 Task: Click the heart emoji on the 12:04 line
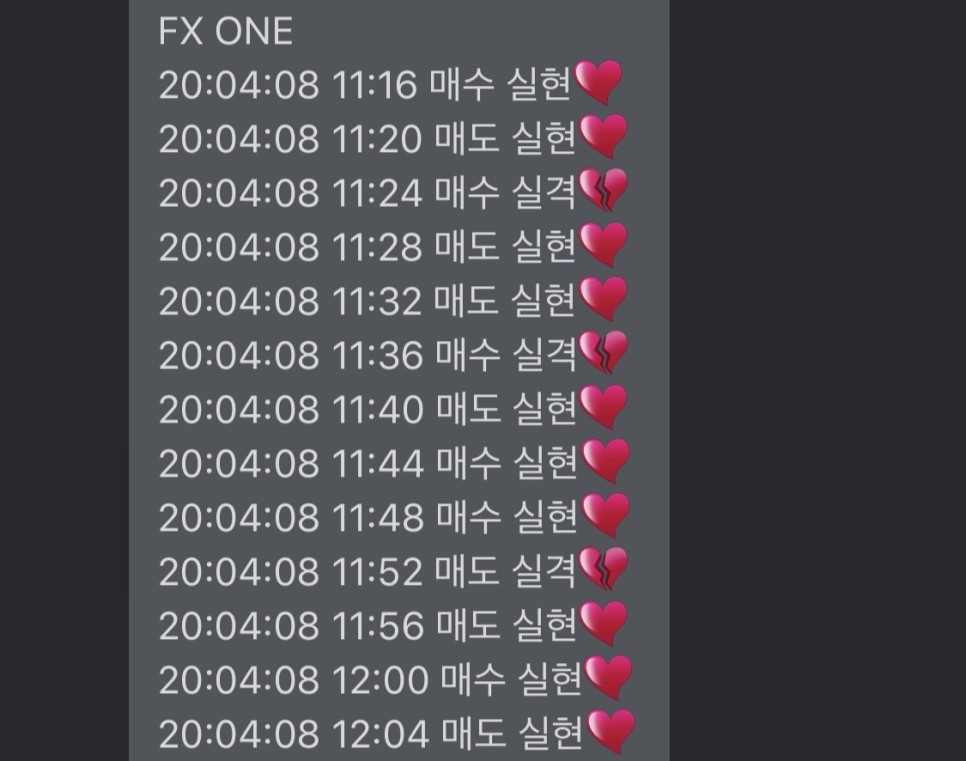coord(610,732)
